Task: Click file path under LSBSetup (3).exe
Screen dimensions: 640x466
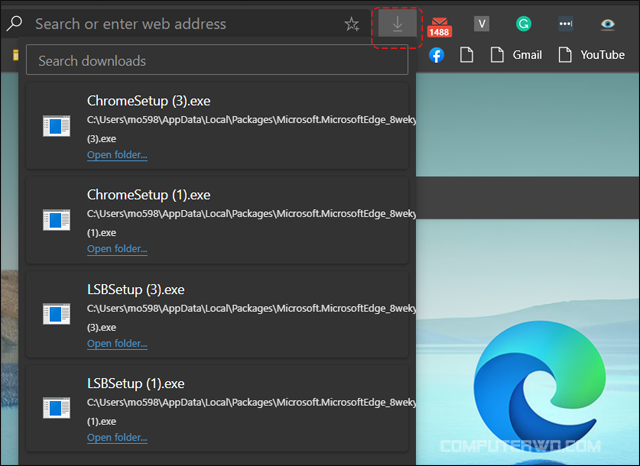Action: point(251,317)
